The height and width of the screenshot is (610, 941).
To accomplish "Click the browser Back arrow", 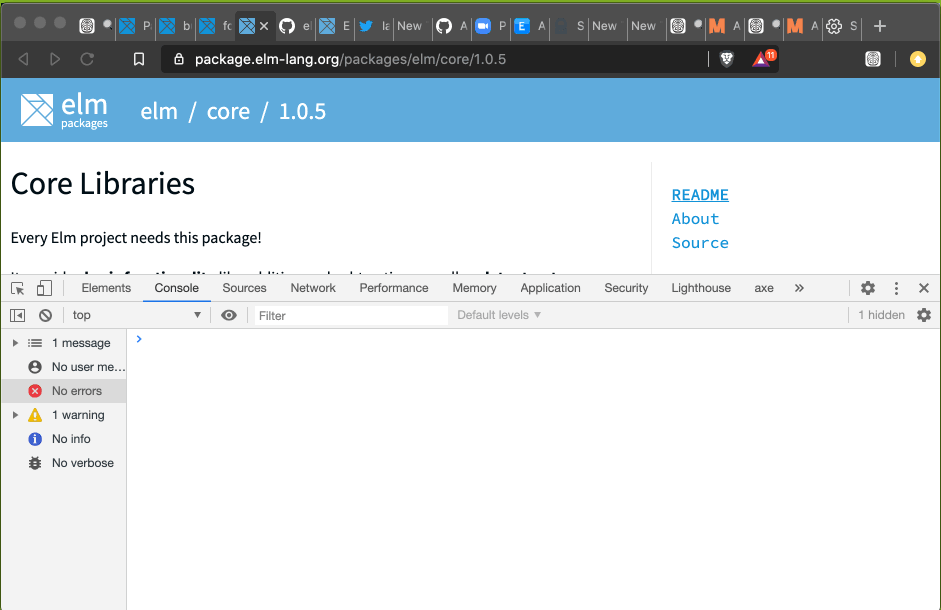I will [23, 59].
